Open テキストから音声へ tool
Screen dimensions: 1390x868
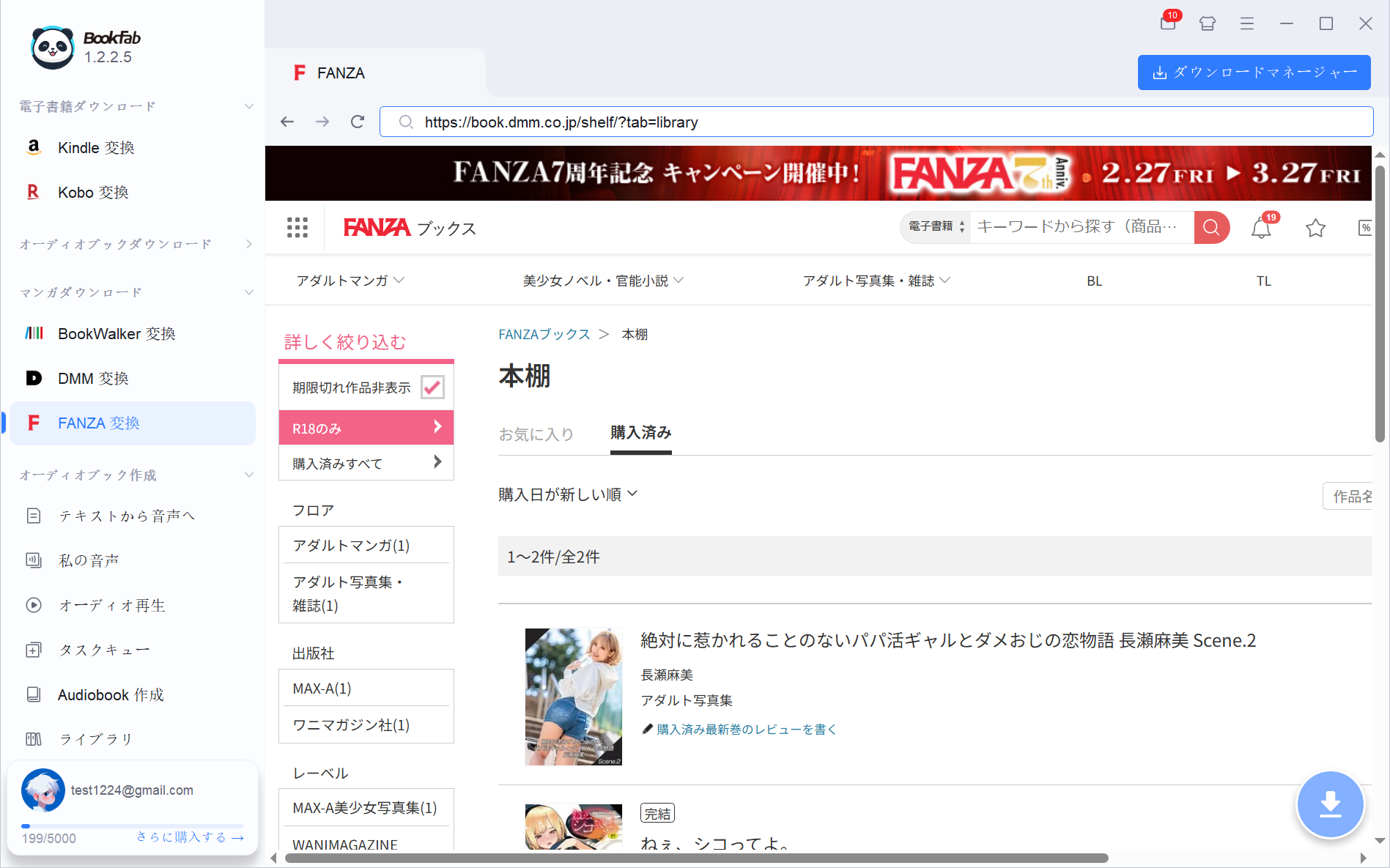click(126, 516)
